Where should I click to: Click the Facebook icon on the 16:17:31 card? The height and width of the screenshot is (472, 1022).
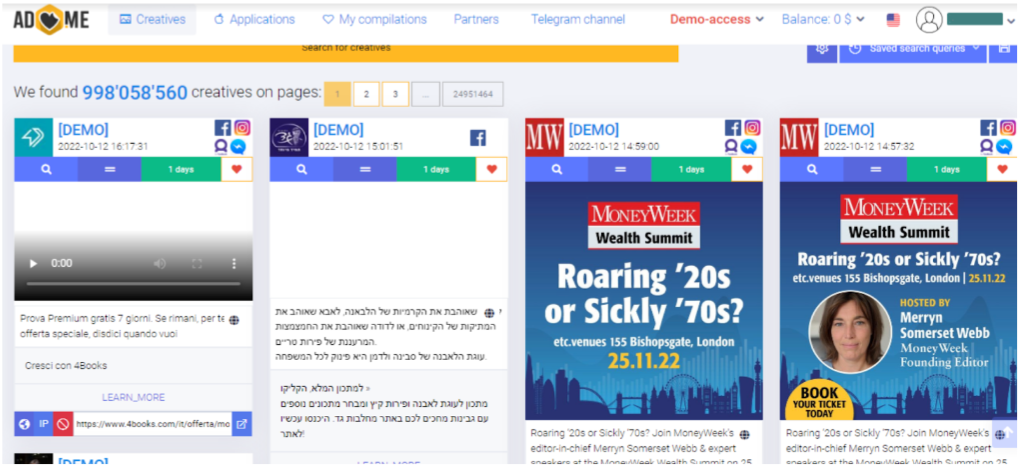tap(223, 128)
